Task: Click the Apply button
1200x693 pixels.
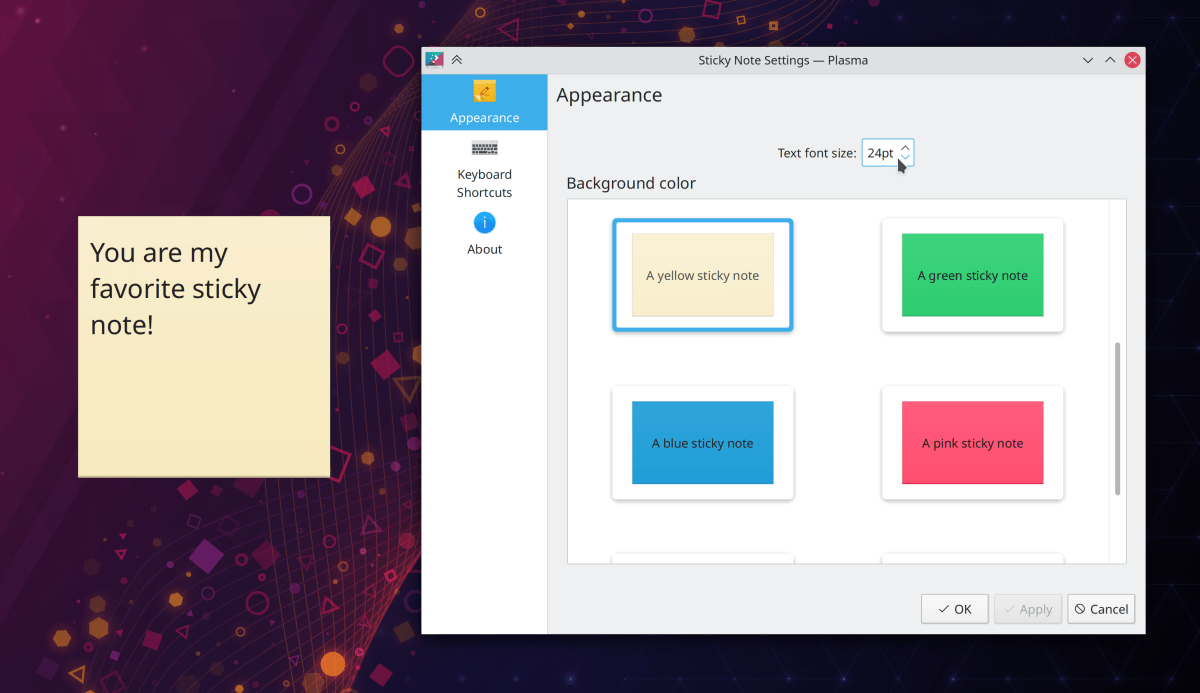Action: 1027,609
